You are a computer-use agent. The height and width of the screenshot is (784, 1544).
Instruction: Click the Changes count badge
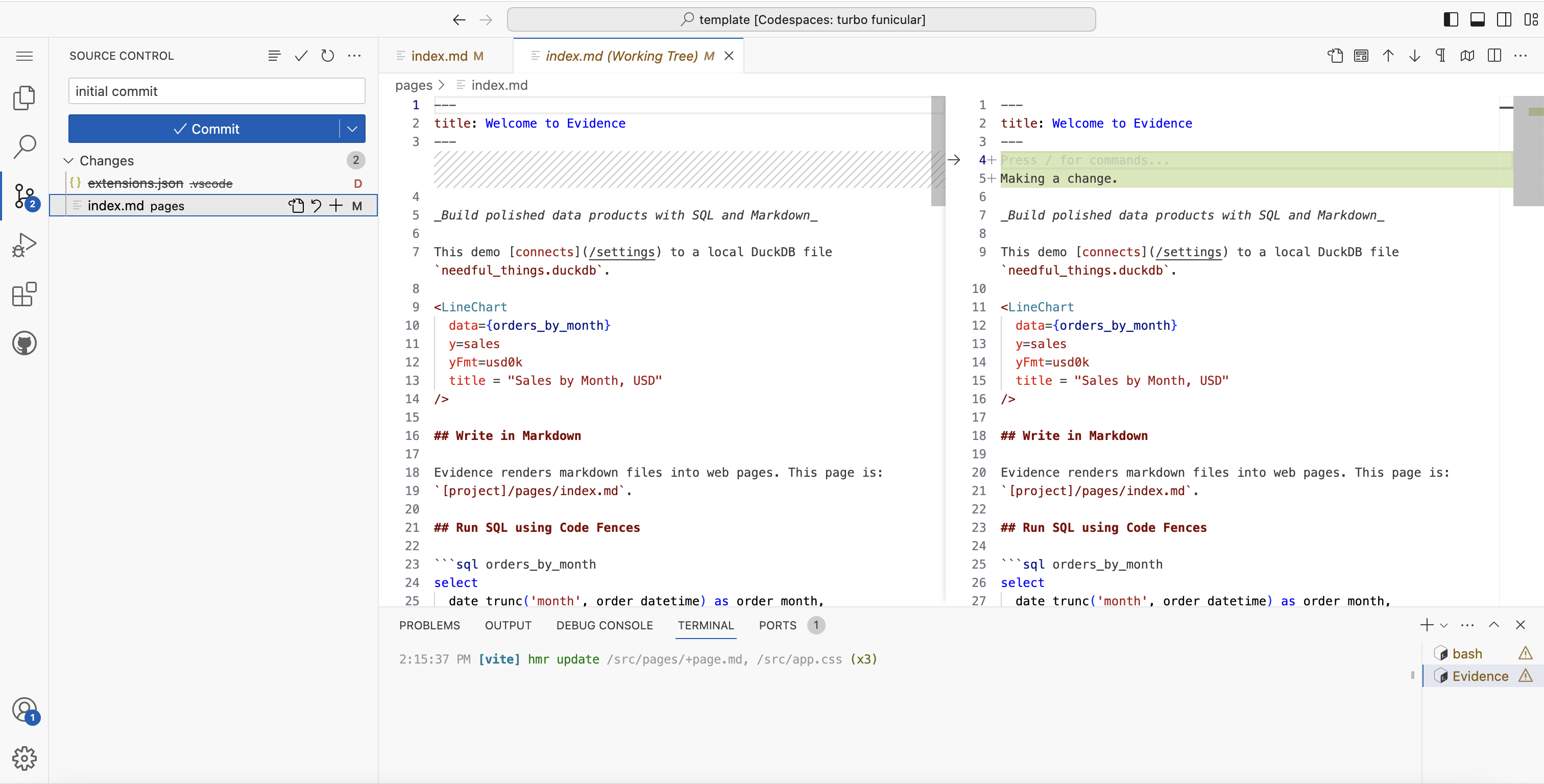[356, 161]
